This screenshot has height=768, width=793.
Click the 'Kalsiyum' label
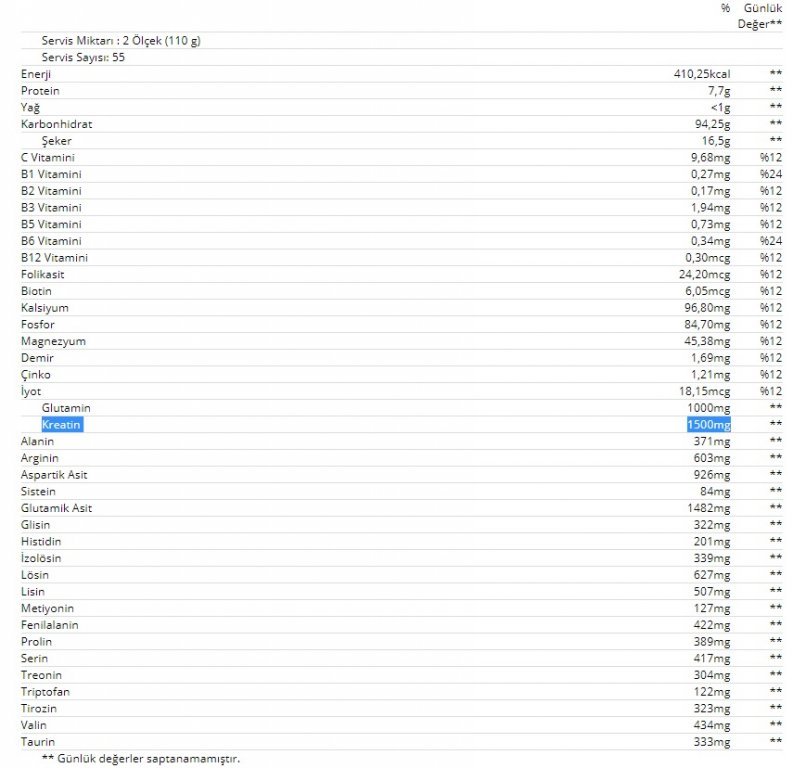point(45,308)
